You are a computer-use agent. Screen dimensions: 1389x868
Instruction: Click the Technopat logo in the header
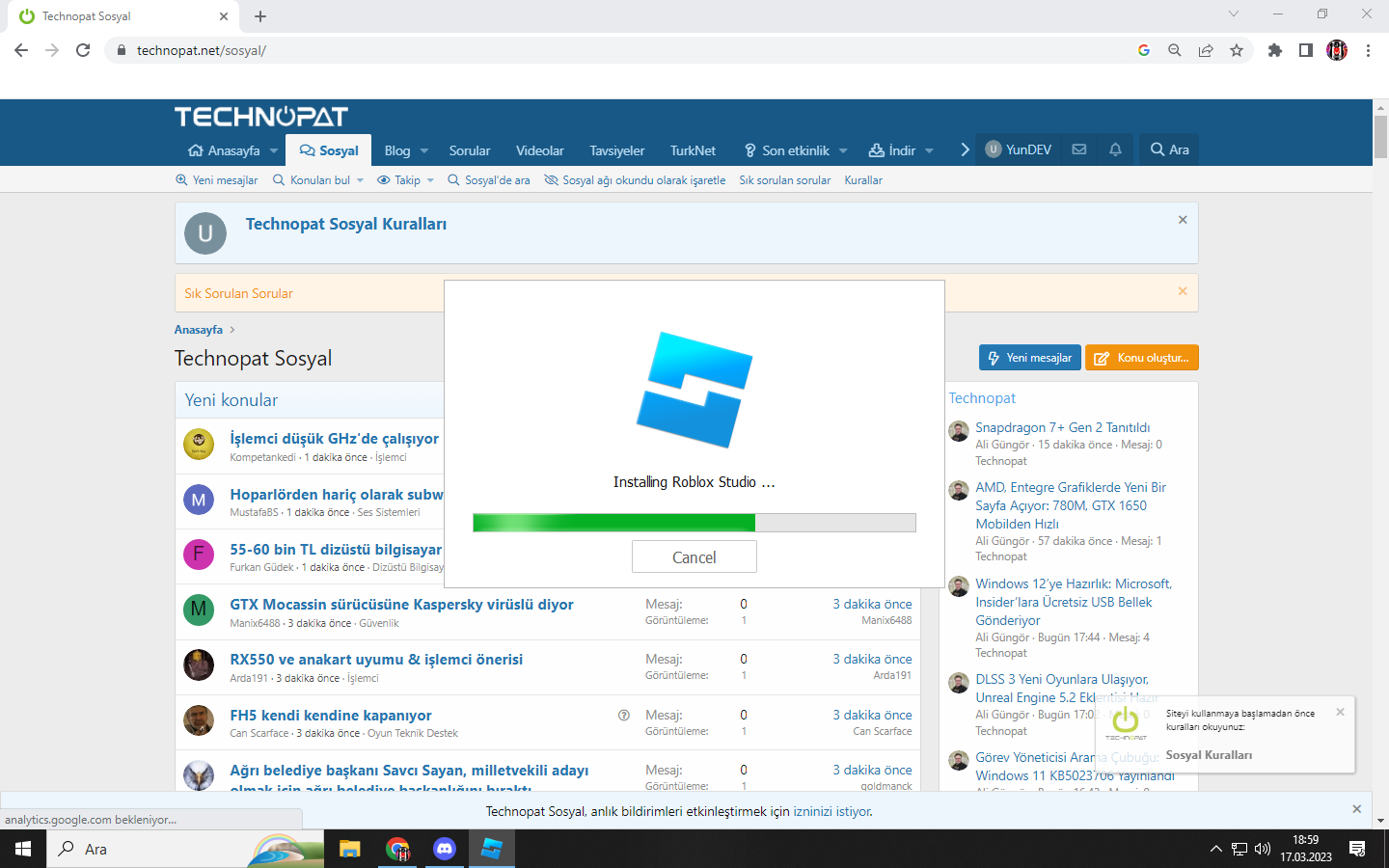261,117
